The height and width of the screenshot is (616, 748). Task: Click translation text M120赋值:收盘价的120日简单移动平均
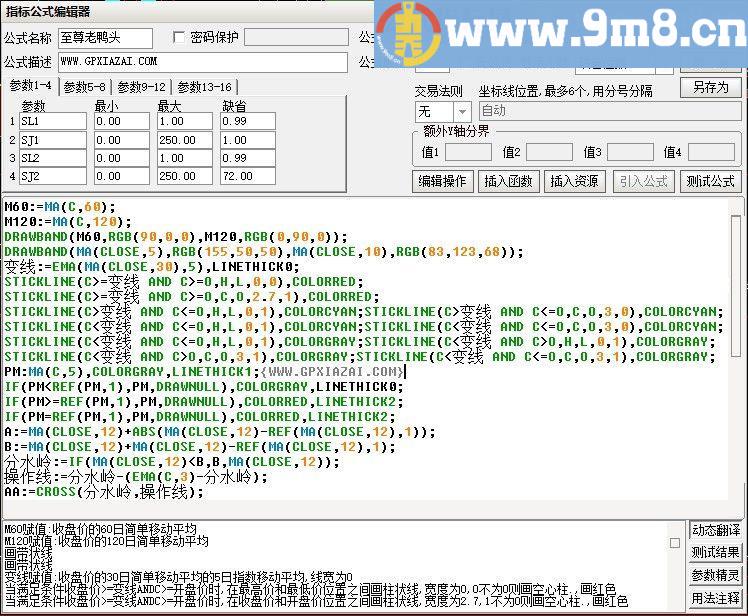[106, 541]
